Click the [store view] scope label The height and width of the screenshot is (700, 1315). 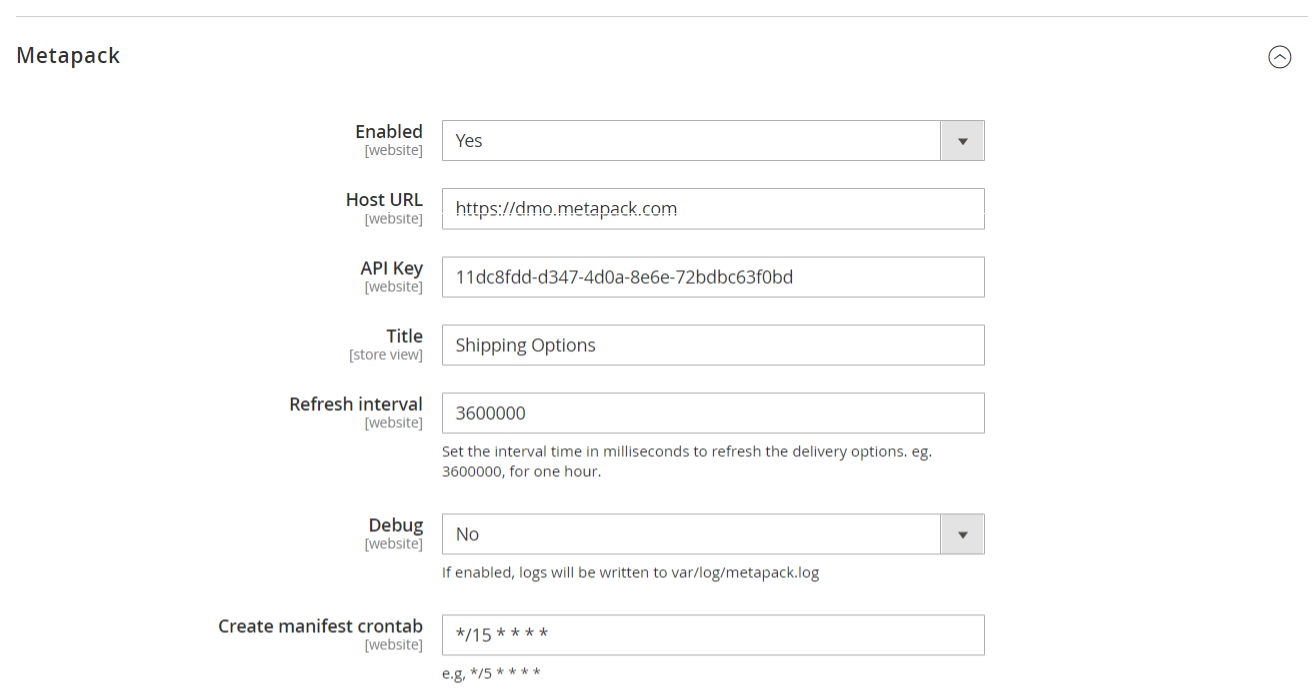(386, 355)
